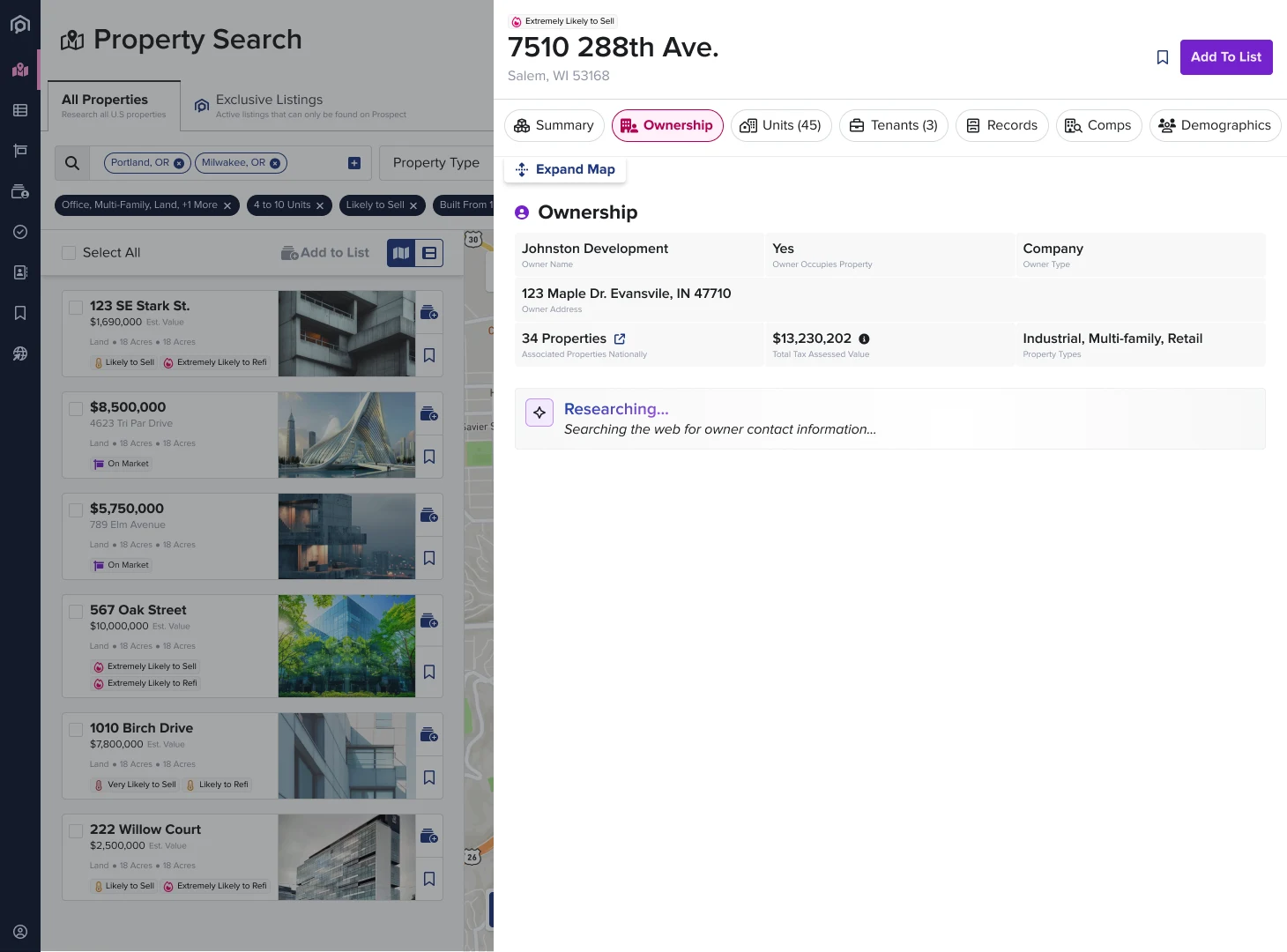The image size is (1287, 952).
Task: Switch to the Summary tab
Action: pyautogui.click(x=554, y=125)
